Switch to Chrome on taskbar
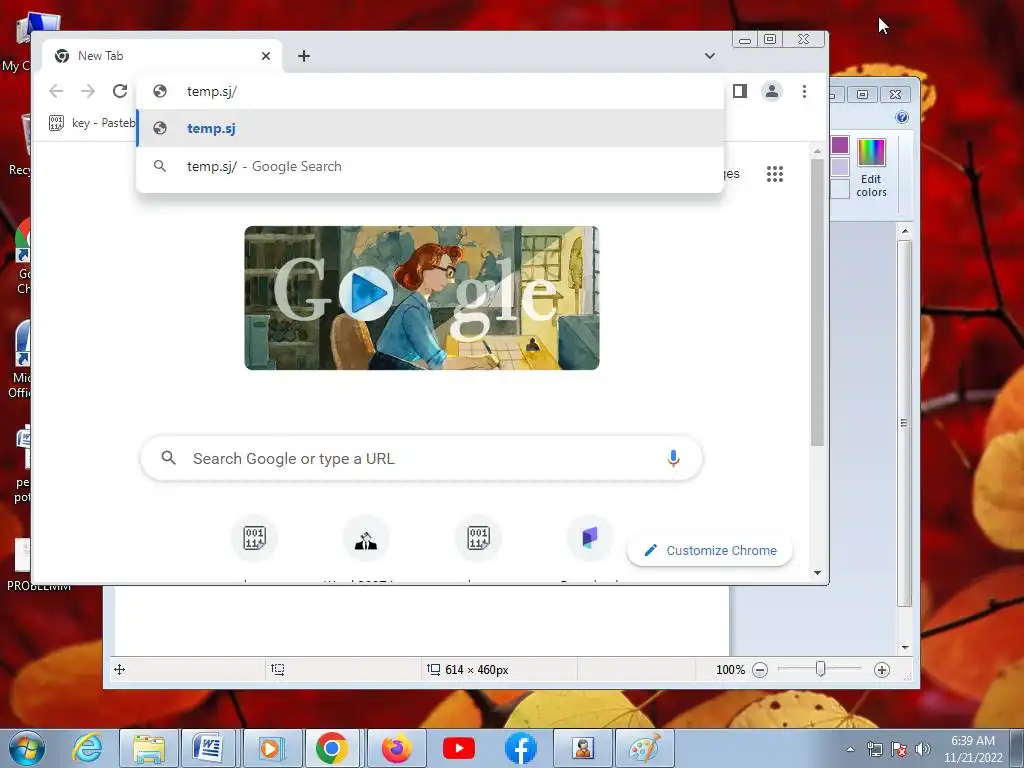This screenshot has width=1024, height=768. pos(332,748)
